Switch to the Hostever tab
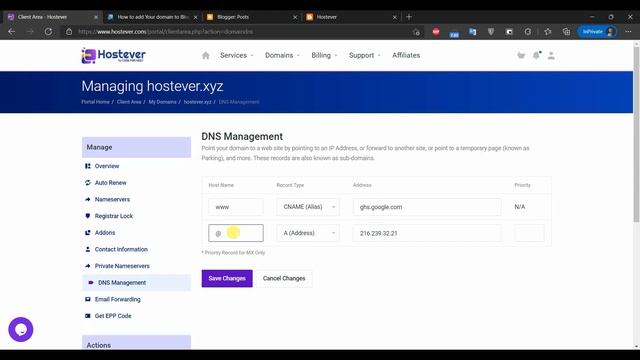640x360 pixels. click(351, 17)
